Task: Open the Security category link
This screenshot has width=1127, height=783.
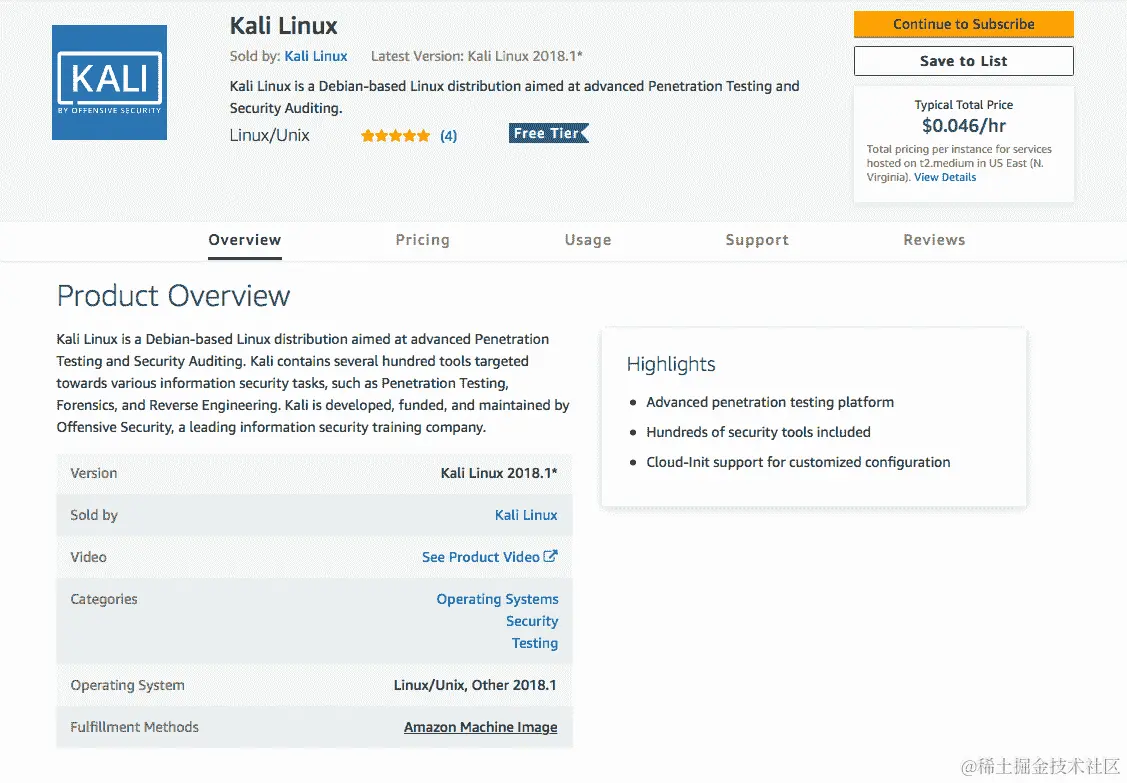Action: 532,621
